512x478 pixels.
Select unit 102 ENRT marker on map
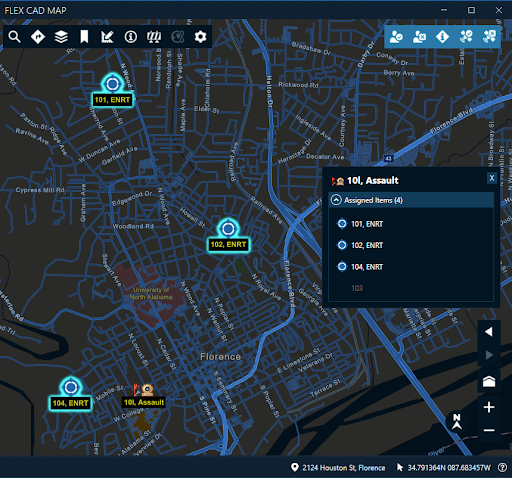click(x=228, y=228)
